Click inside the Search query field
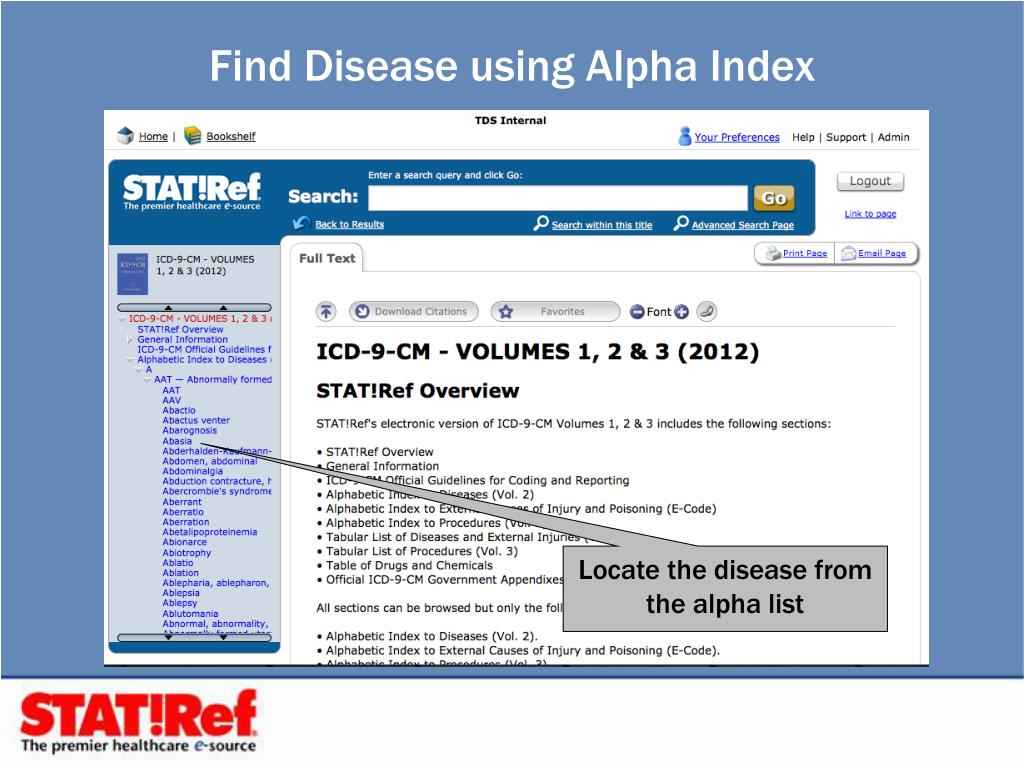This screenshot has height=768, width=1024. tap(558, 198)
